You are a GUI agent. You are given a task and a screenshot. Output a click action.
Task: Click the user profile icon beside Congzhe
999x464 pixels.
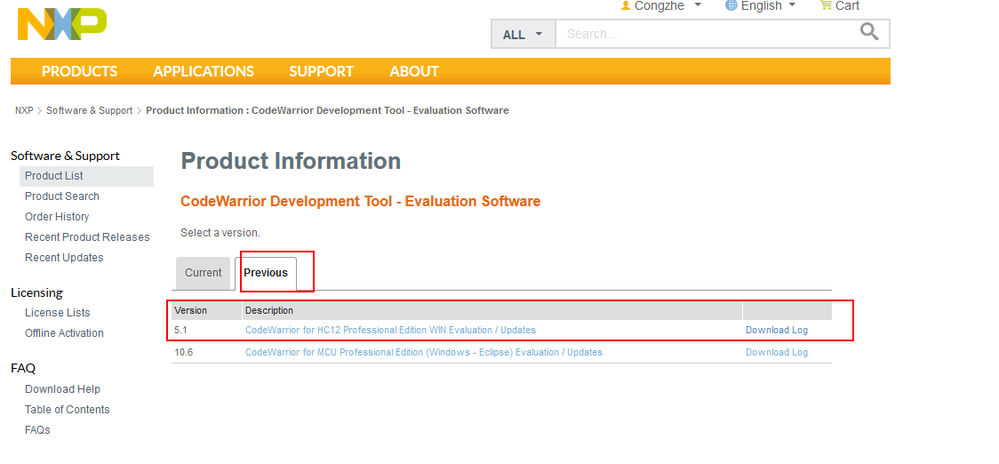[x=625, y=6]
